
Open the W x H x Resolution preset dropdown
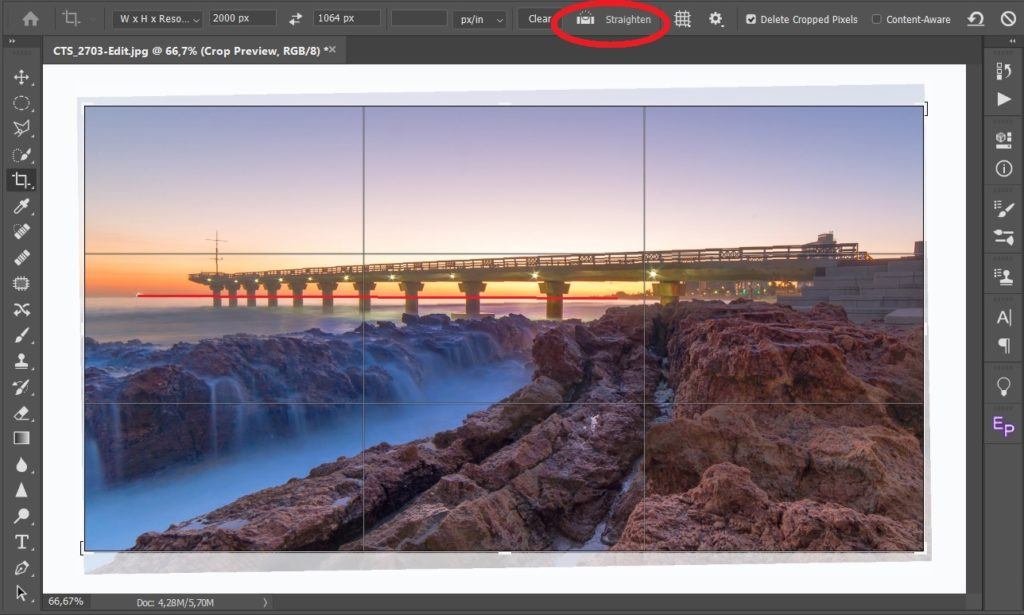click(157, 19)
